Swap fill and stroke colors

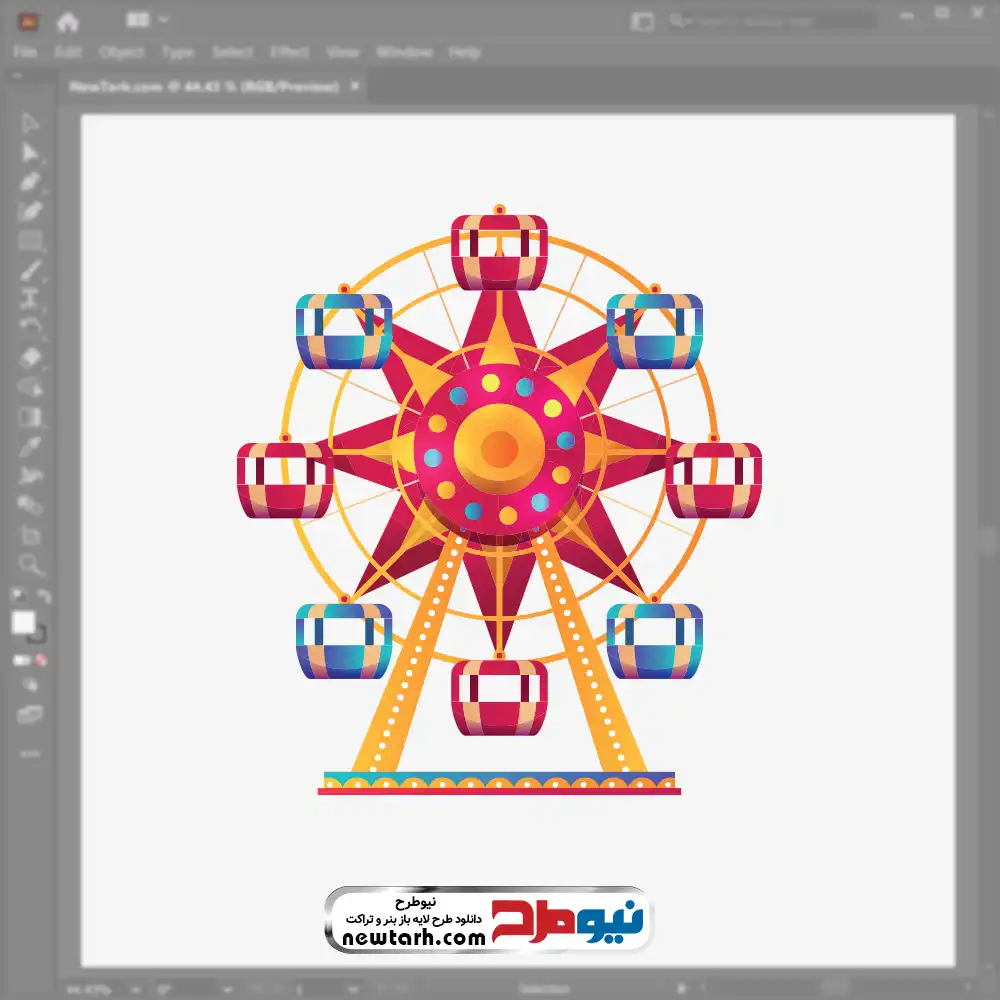(44, 597)
